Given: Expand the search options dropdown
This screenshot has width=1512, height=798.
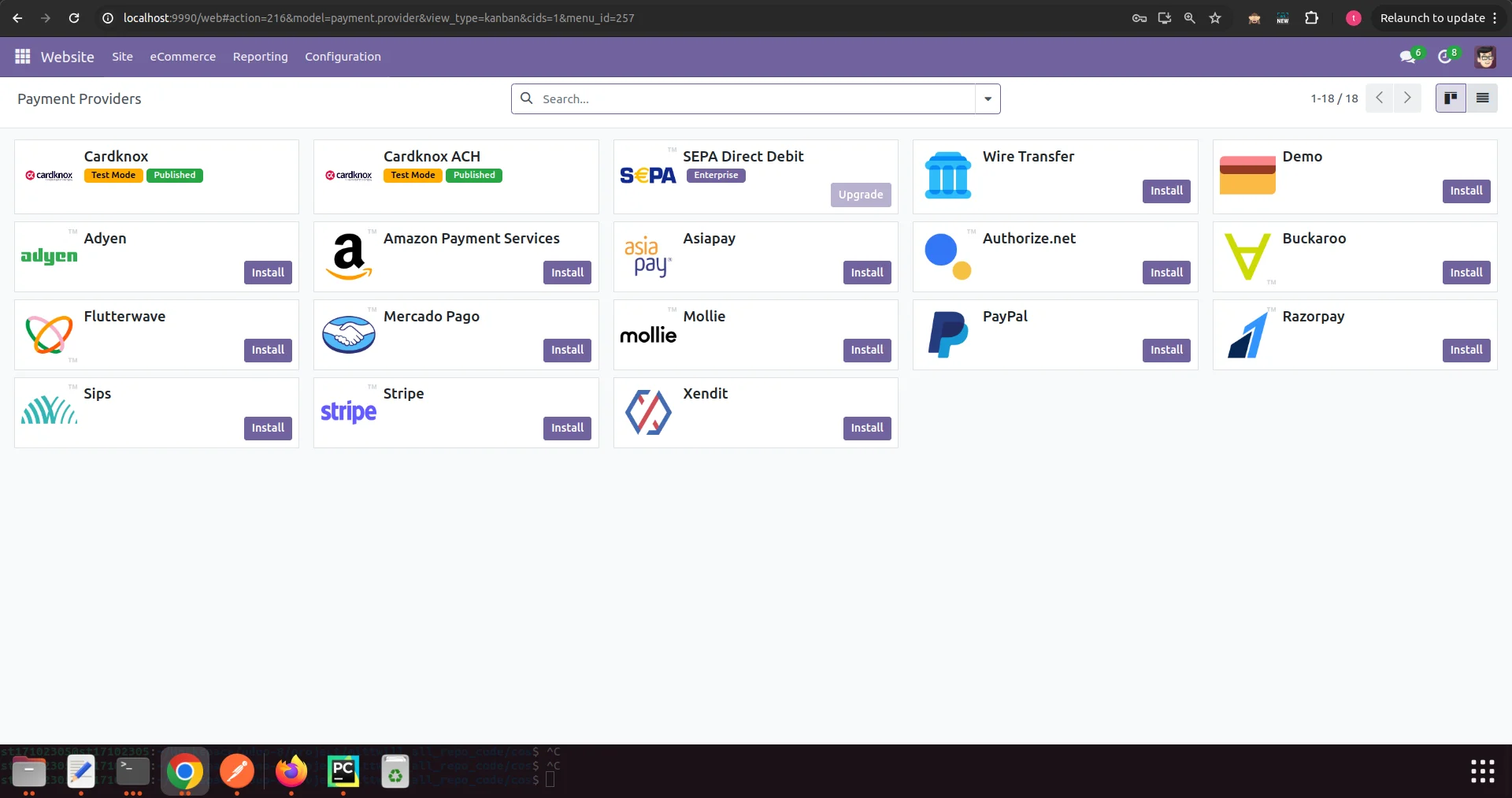Looking at the screenshot, I should pos(988,99).
